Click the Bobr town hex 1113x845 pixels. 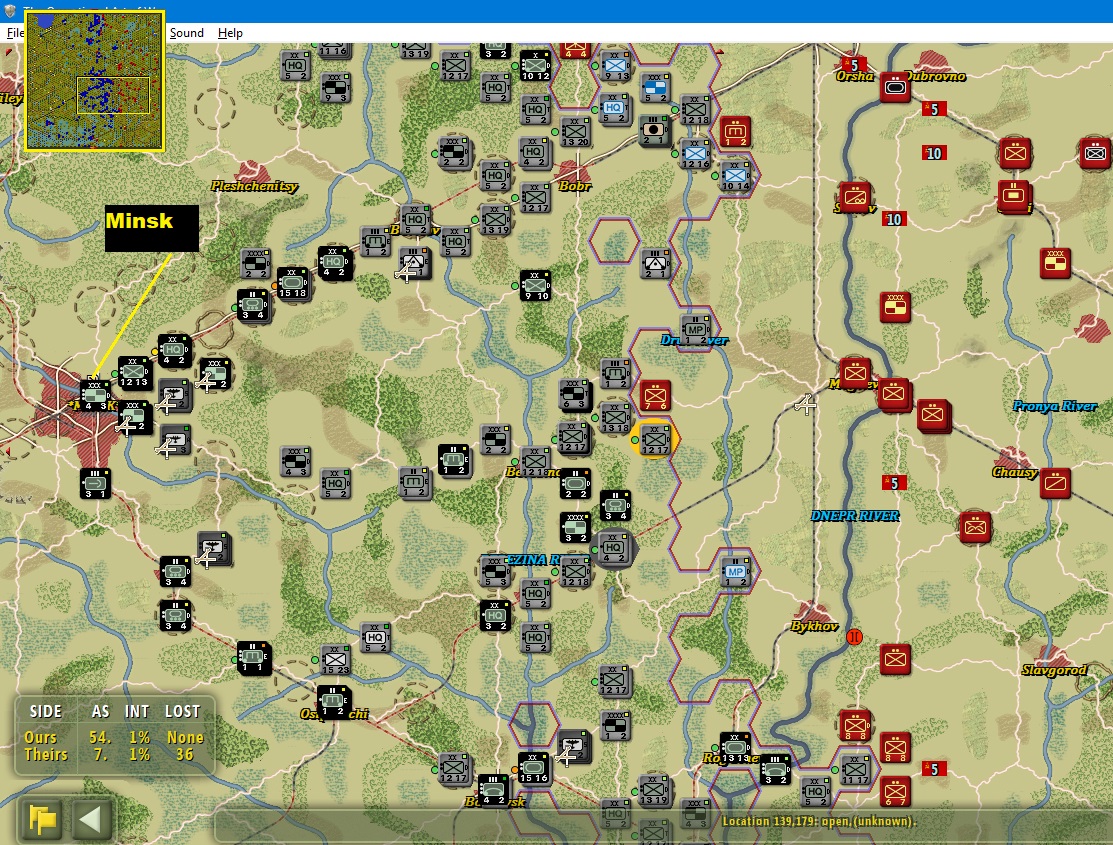(574, 175)
